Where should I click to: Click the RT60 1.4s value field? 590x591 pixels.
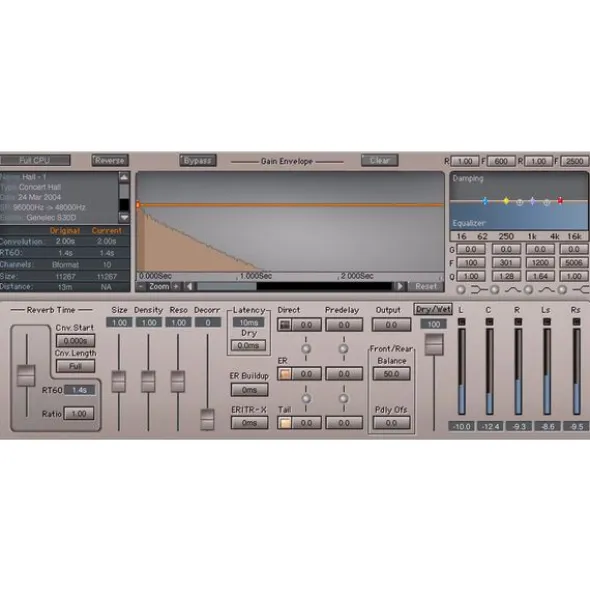80,390
